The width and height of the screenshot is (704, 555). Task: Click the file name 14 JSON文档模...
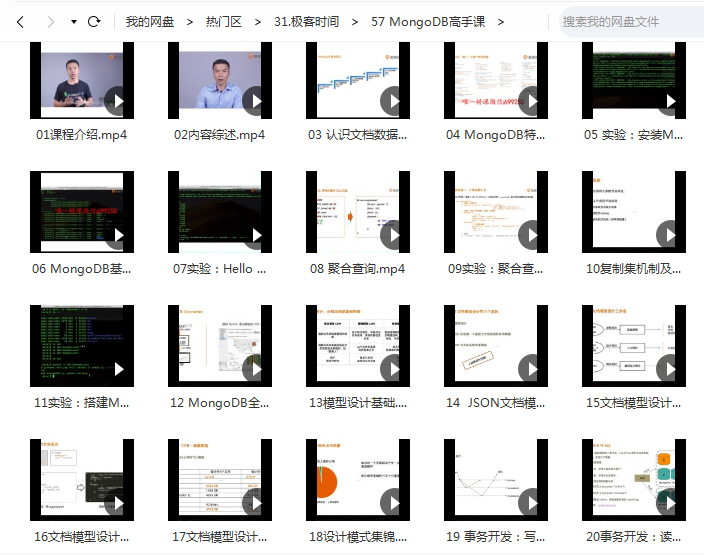pos(496,403)
